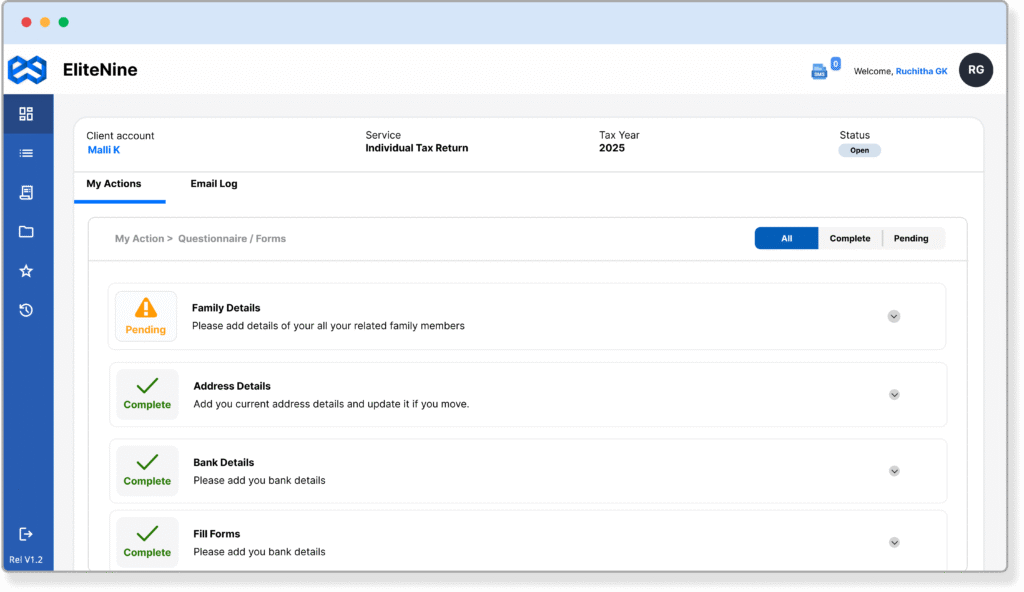Click the star favorites icon in sidebar
1024x592 pixels.
26,271
